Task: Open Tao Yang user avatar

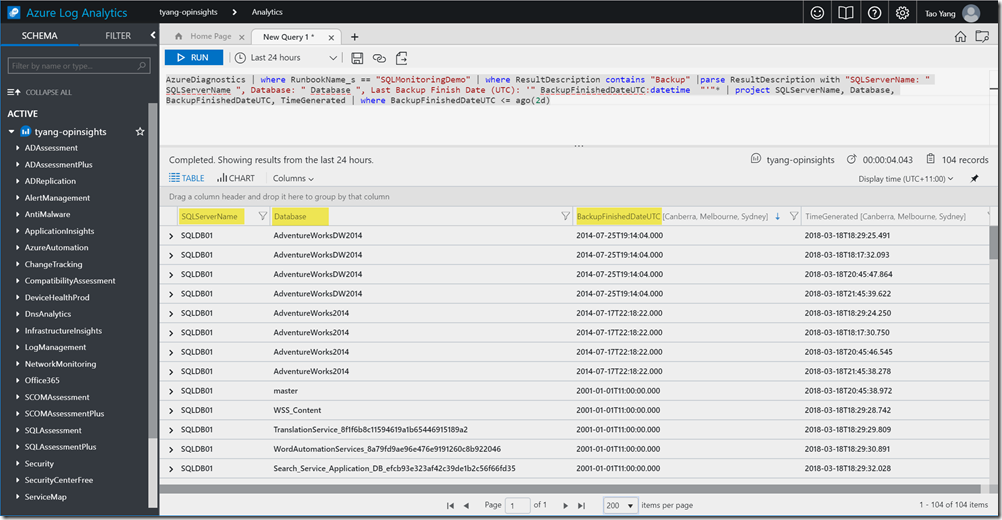Action: click(x=971, y=13)
